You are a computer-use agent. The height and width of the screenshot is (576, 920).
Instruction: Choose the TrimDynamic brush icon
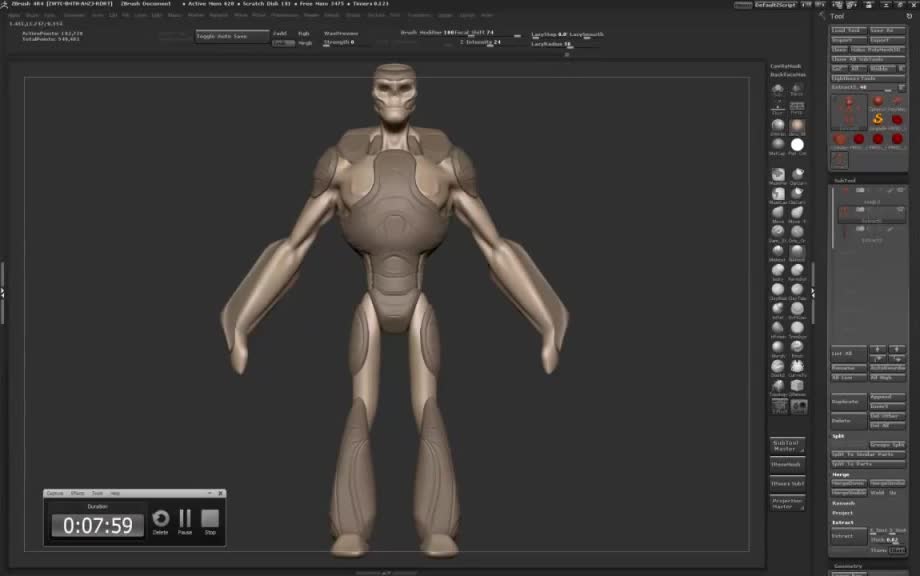coord(797,327)
